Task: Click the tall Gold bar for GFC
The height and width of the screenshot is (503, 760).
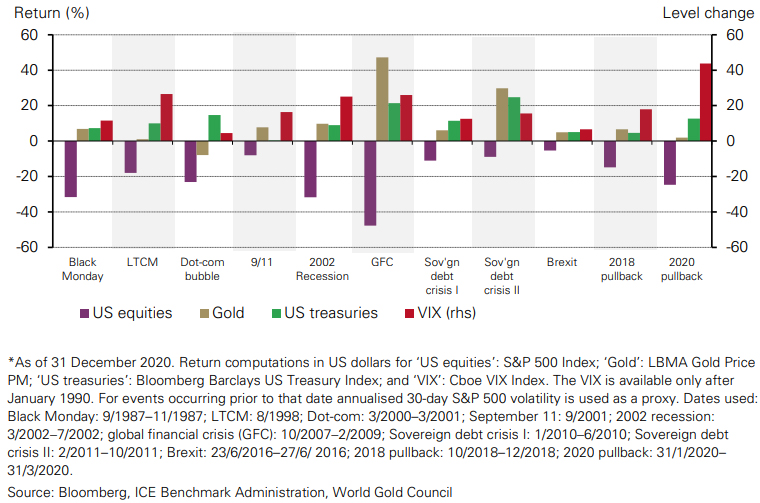Action: click(382, 99)
